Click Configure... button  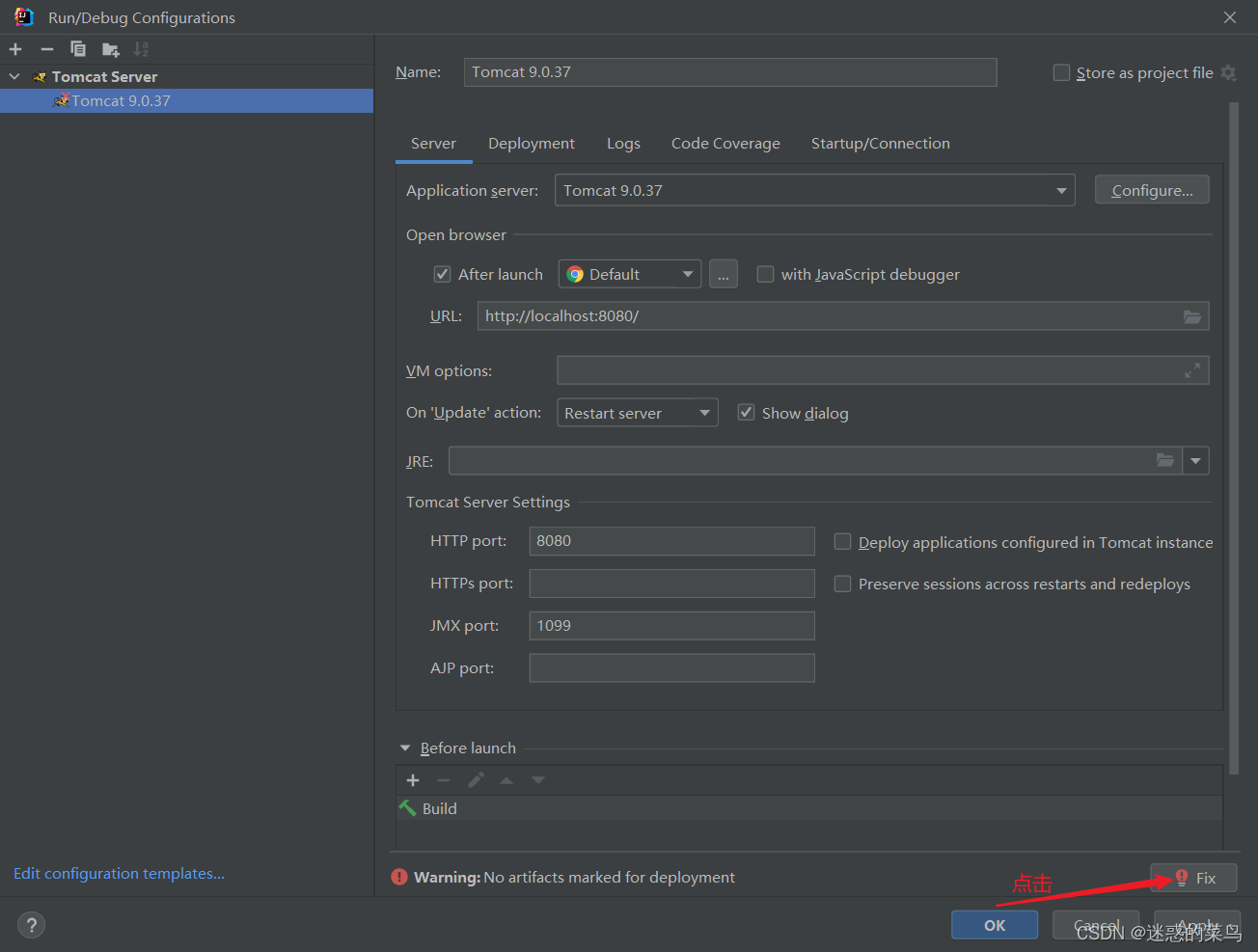(x=1152, y=190)
